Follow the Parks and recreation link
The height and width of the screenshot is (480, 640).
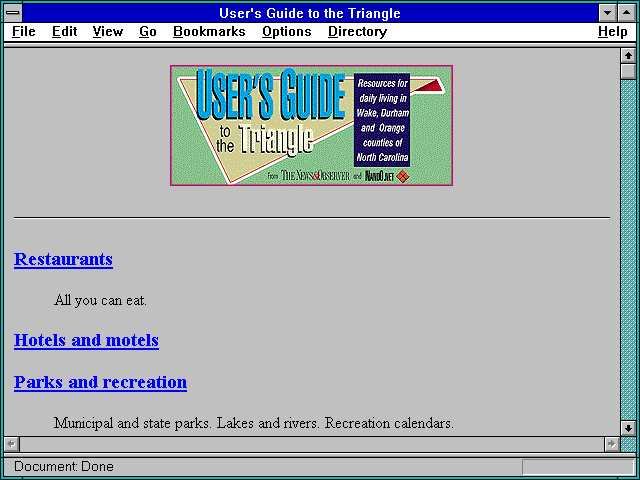coord(100,382)
